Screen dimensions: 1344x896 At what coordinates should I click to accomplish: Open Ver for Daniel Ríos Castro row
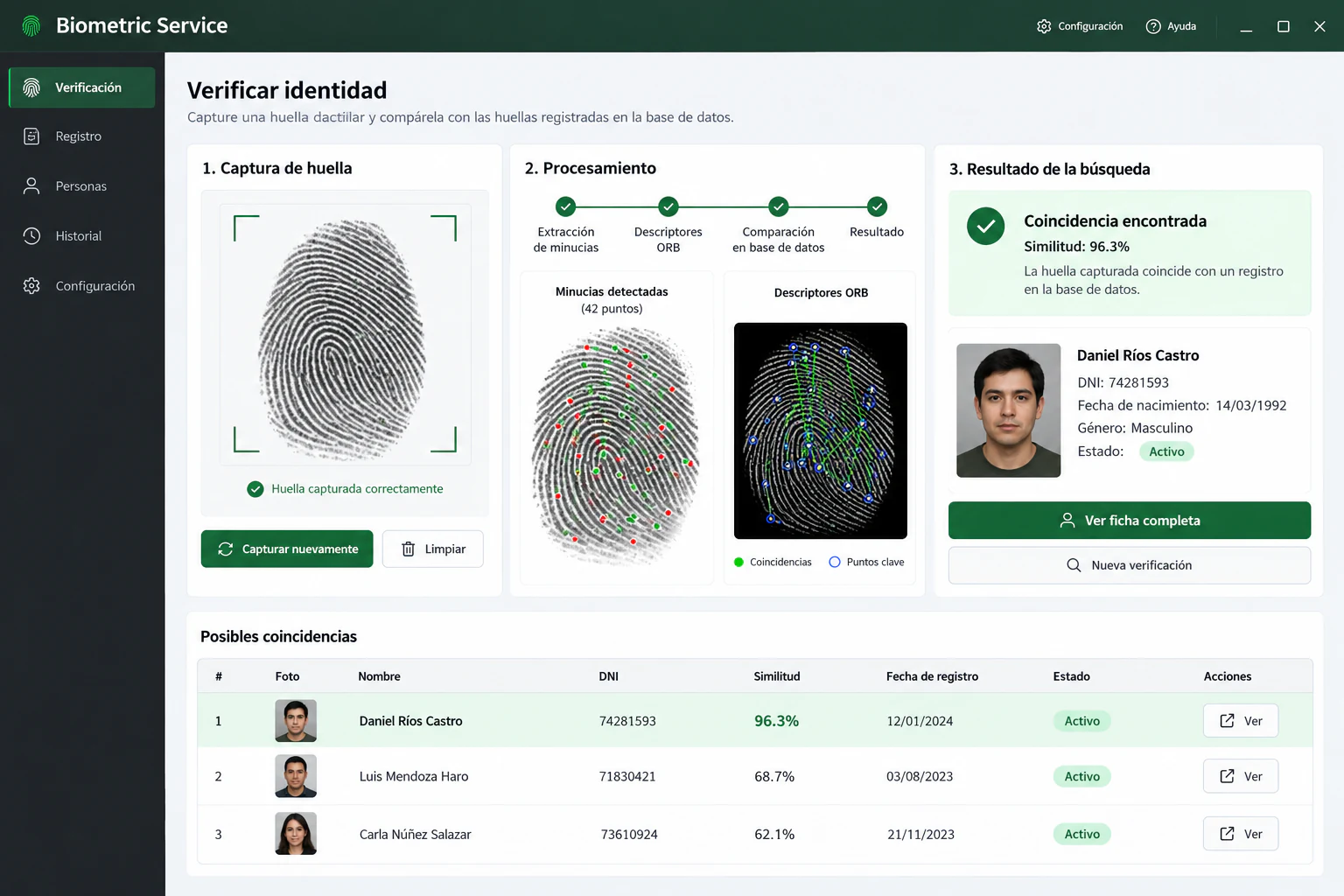tap(1241, 721)
